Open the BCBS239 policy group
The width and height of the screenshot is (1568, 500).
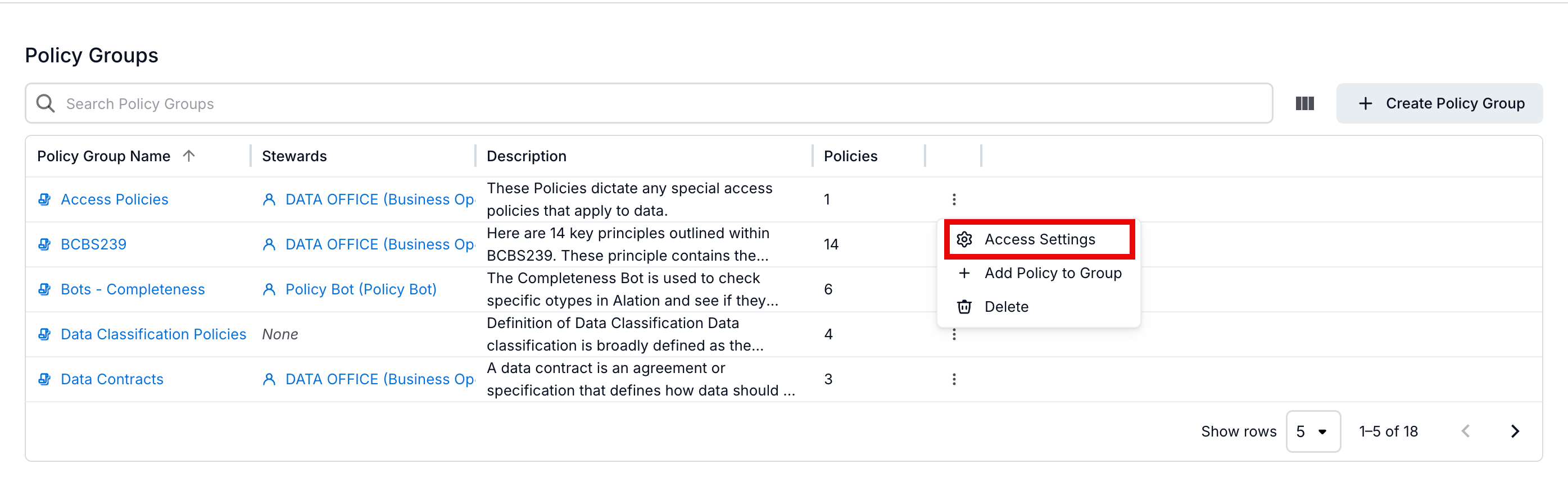point(94,244)
